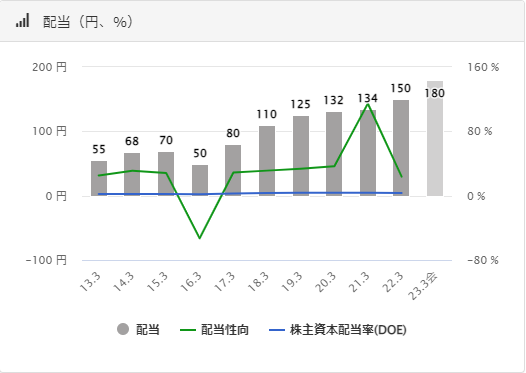526x373 pixels.
Task: Select the light gray 23.3会 forecast bar
Action: tap(435, 139)
